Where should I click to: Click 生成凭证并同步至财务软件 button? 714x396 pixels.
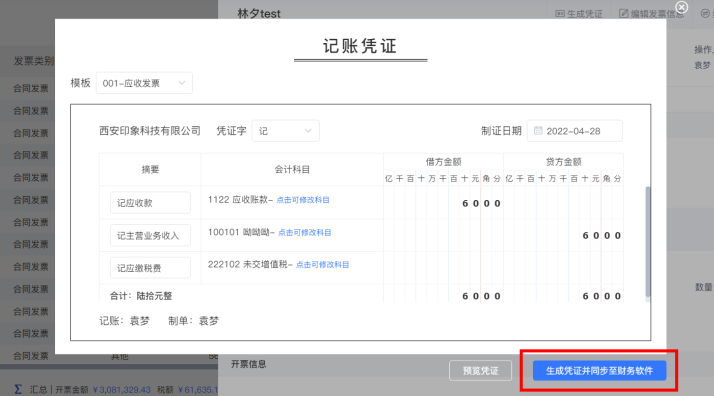click(599, 371)
